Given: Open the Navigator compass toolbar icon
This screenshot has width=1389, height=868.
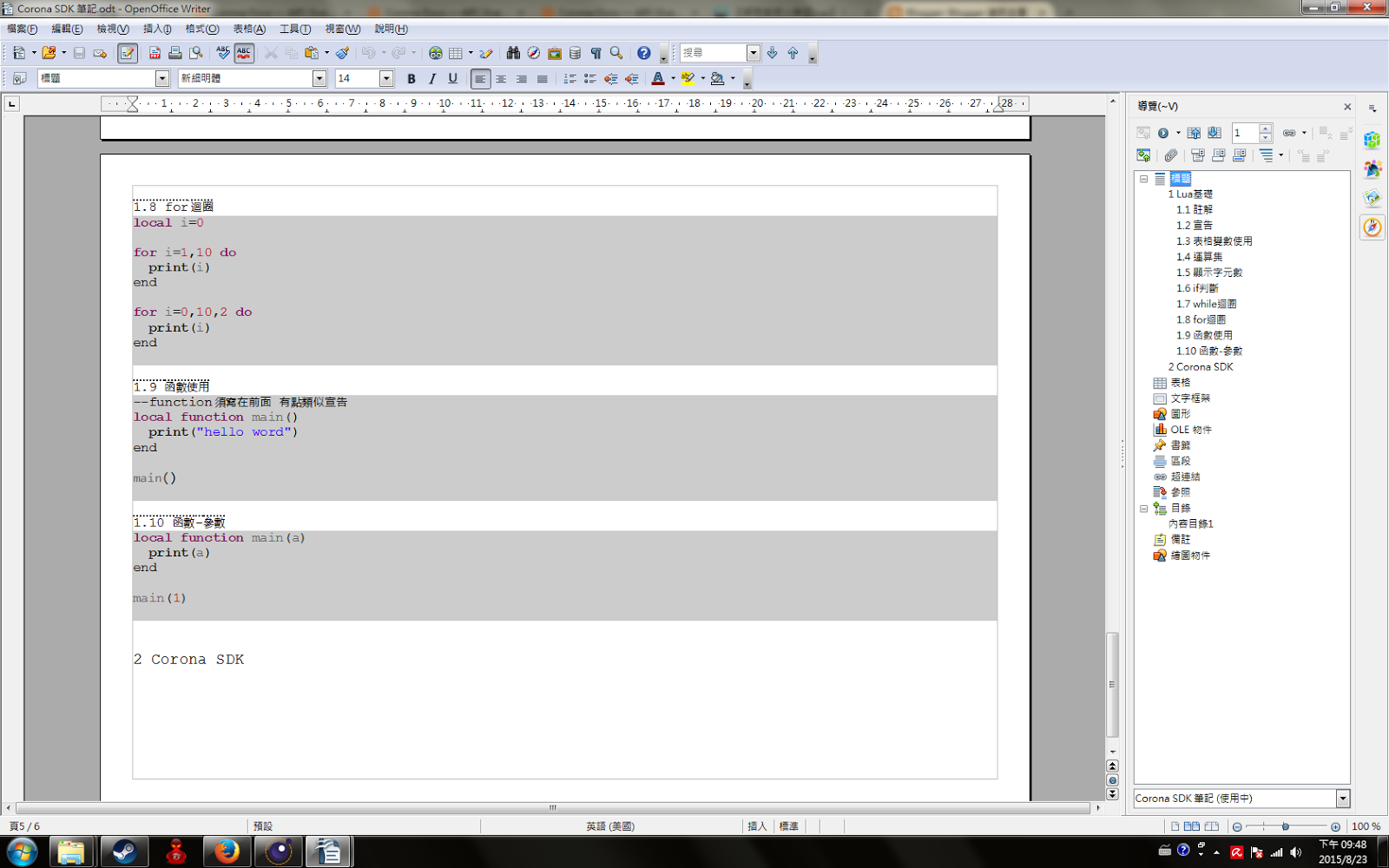Looking at the screenshot, I should tap(534, 53).
